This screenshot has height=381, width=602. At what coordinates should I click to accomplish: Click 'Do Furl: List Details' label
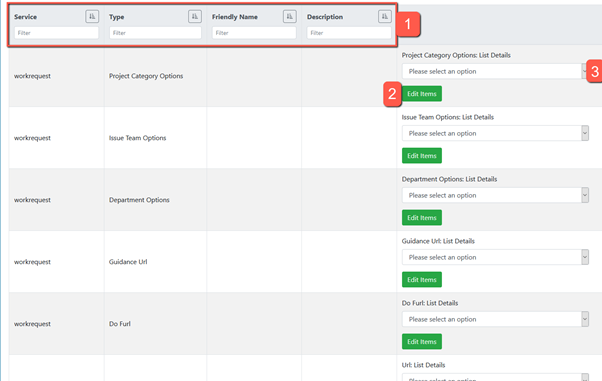(x=430, y=303)
